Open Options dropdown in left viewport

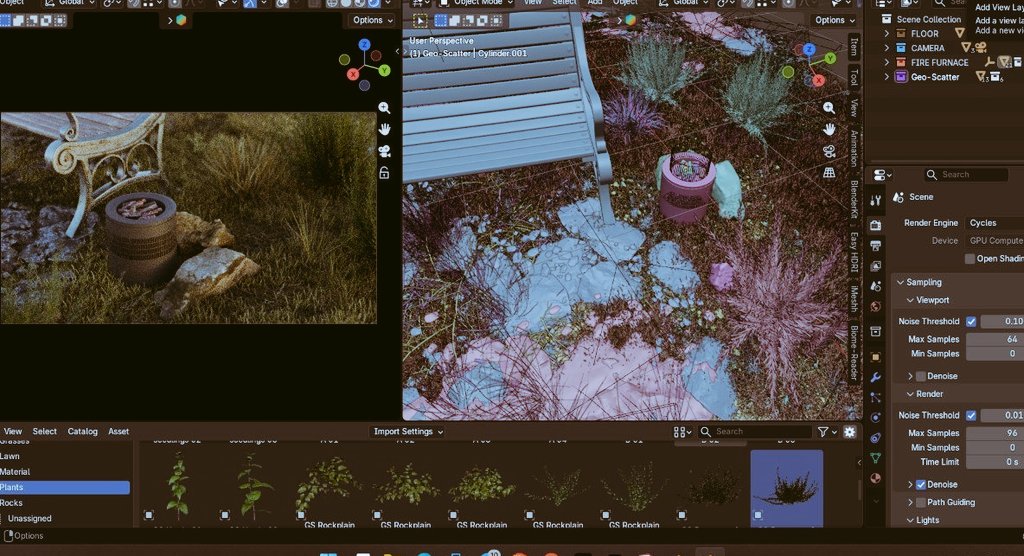click(x=373, y=20)
